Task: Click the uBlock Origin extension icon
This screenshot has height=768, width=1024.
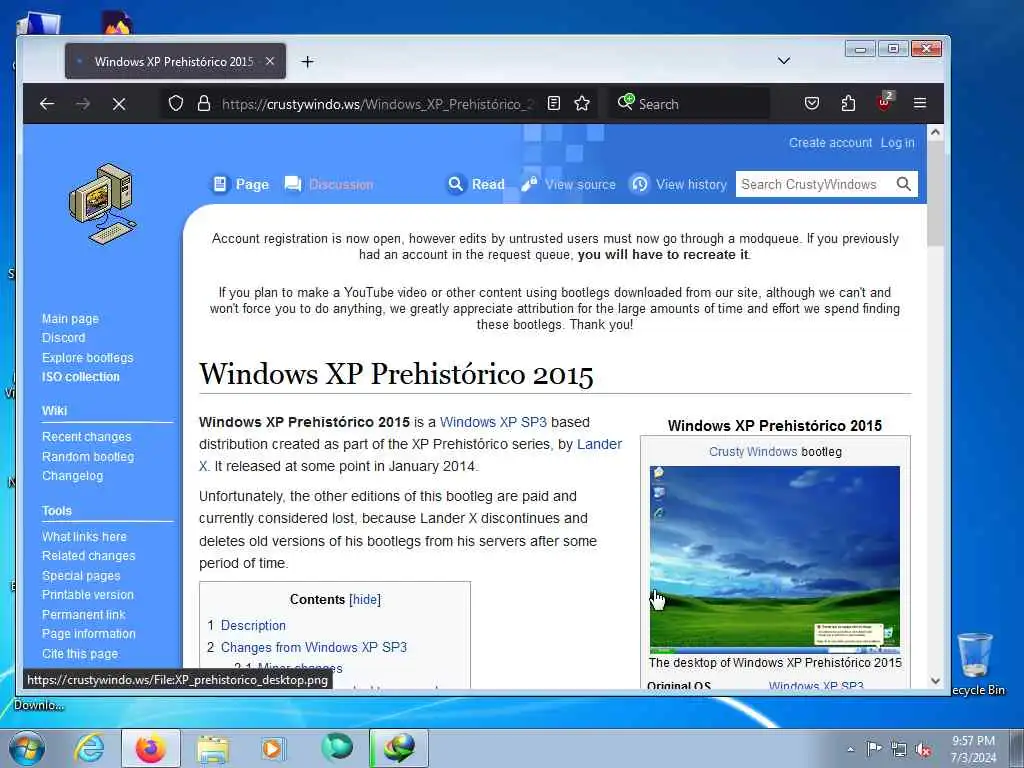Action: 884,103
